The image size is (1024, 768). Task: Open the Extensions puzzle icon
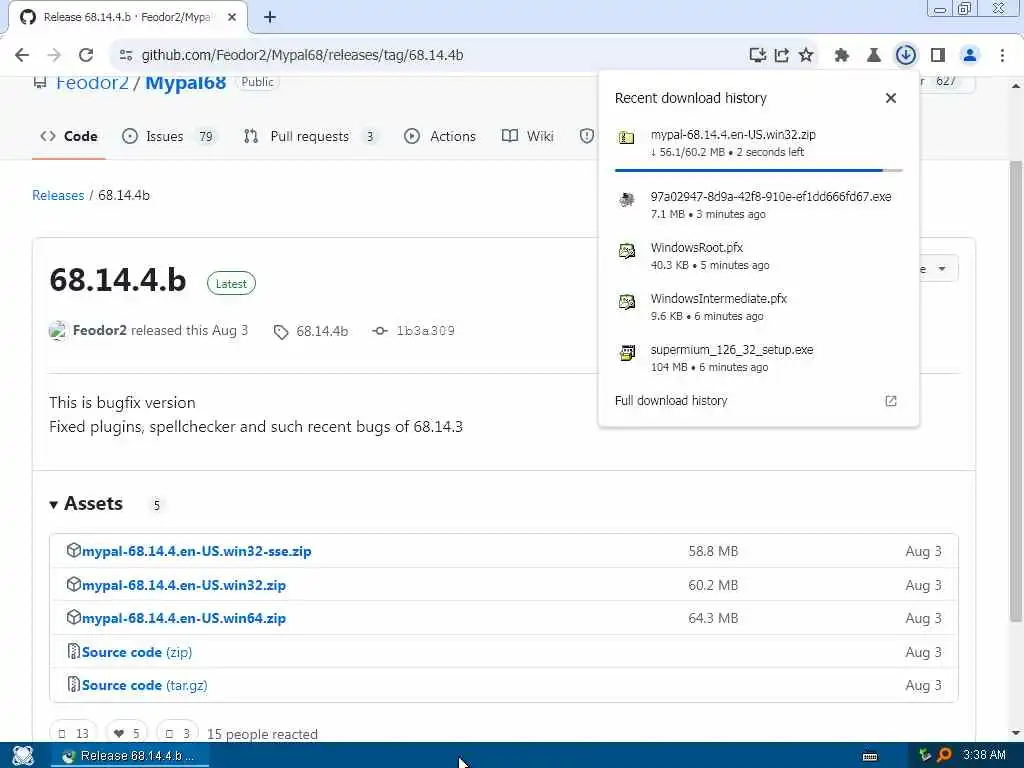842,55
